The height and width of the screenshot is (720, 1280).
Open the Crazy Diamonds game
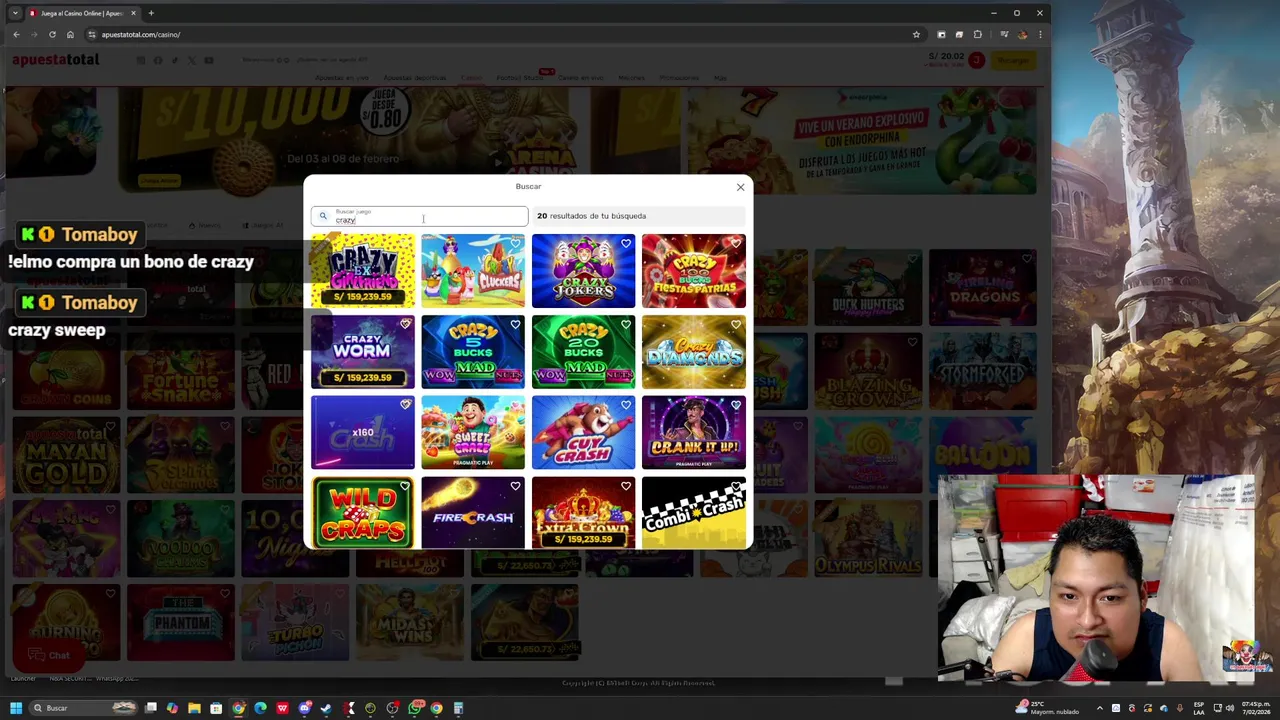[x=693, y=352]
